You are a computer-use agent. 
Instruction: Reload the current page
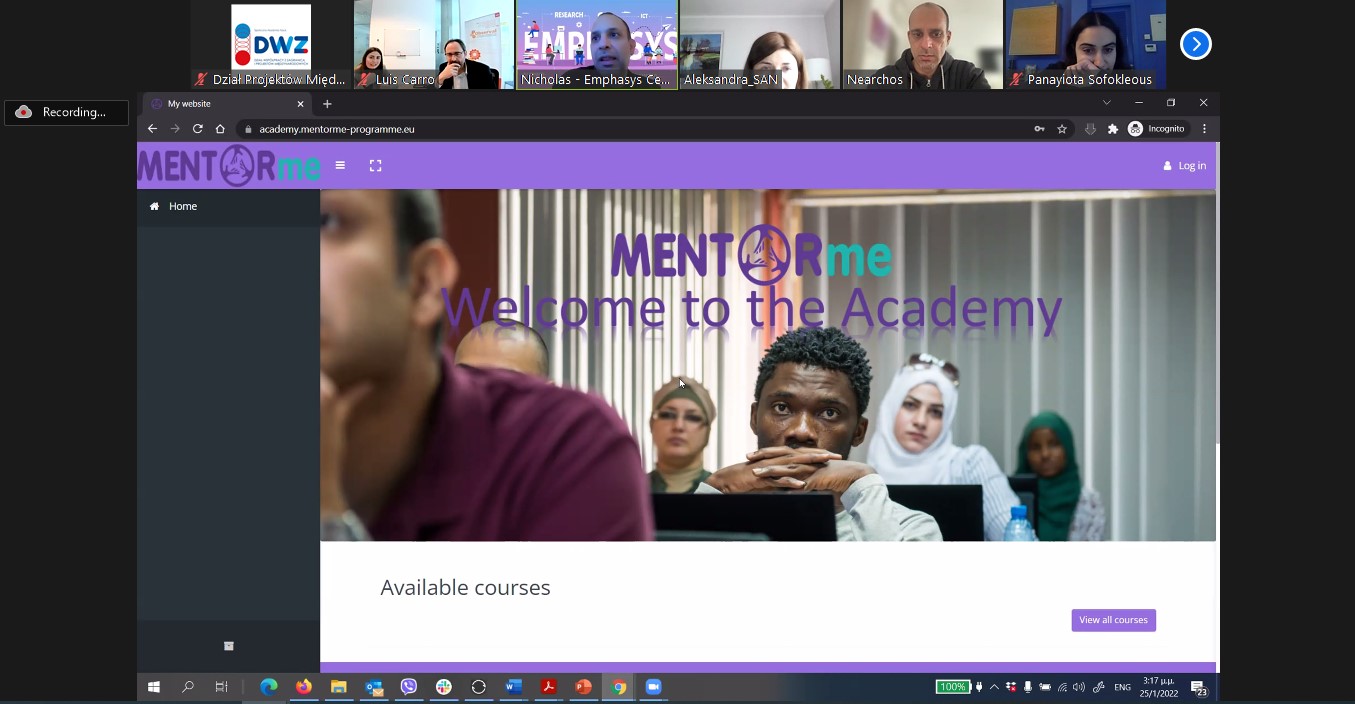pyautogui.click(x=198, y=129)
